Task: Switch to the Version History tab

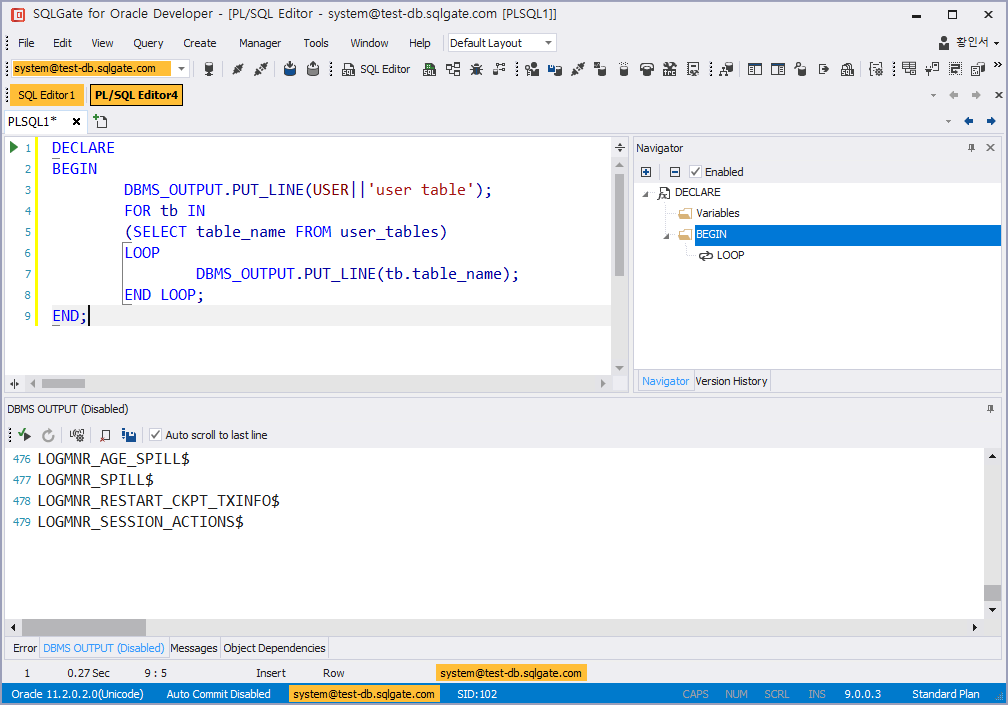Action: [731, 380]
